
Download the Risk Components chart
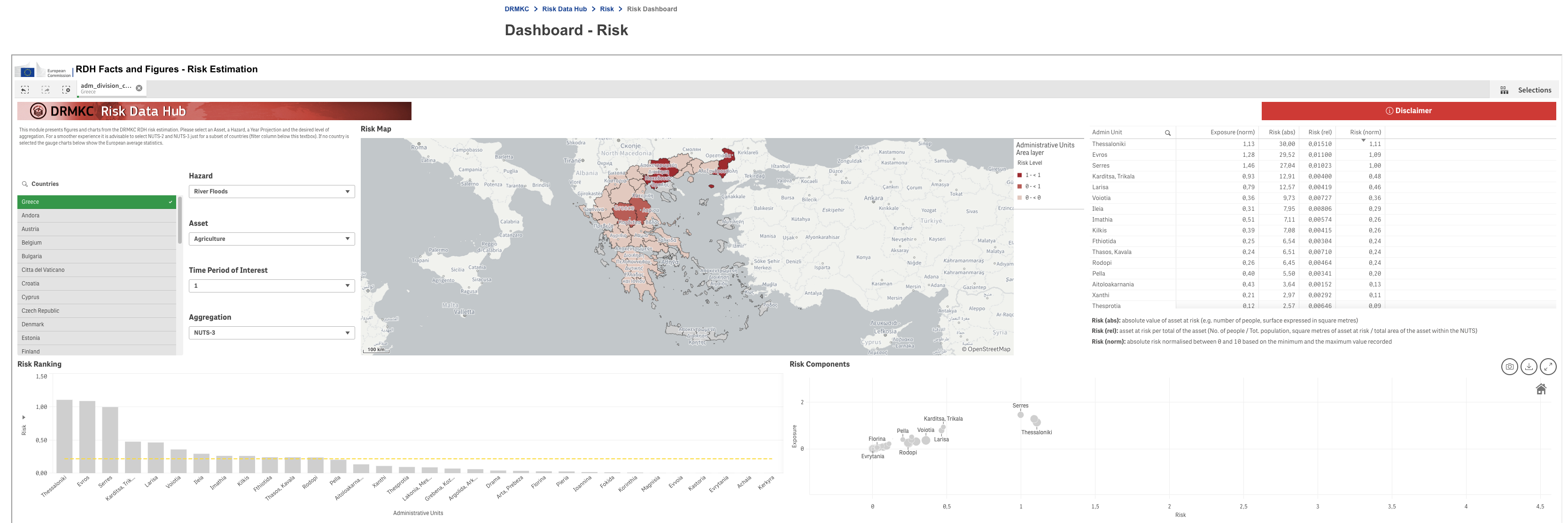click(x=1529, y=367)
